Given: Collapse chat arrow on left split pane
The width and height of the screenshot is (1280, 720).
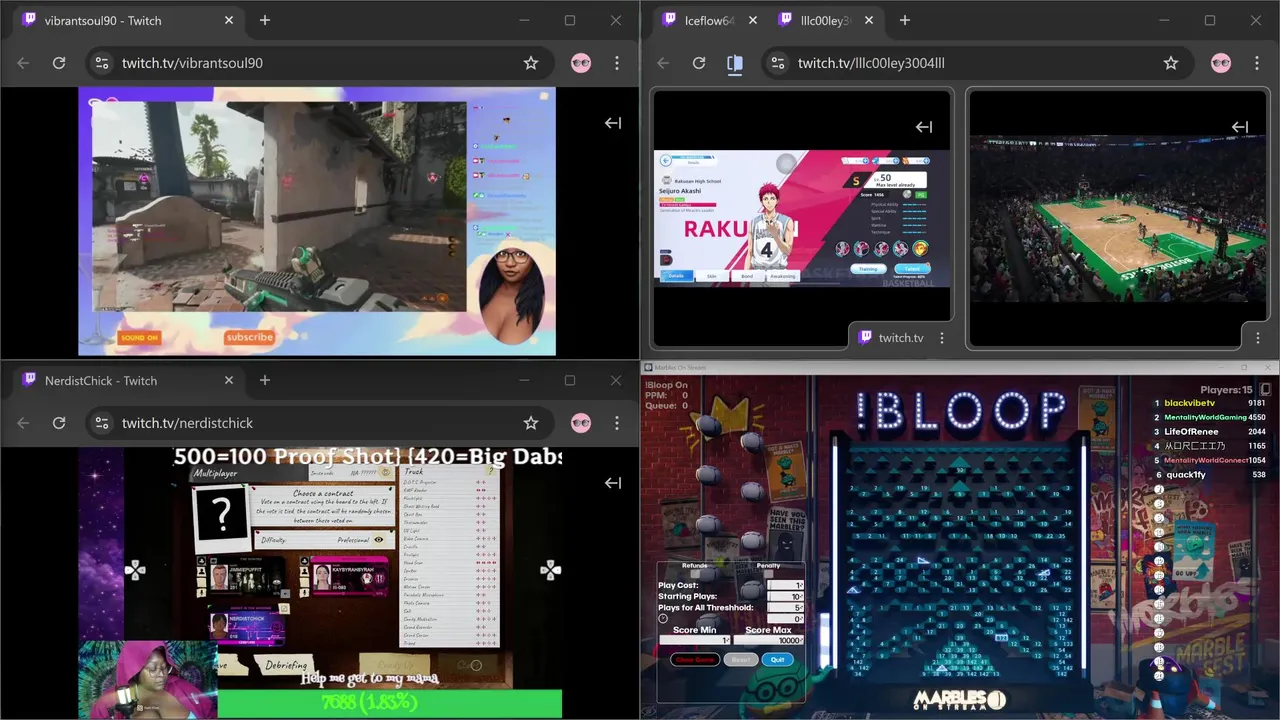Looking at the screenshot, I should [924, 127].
